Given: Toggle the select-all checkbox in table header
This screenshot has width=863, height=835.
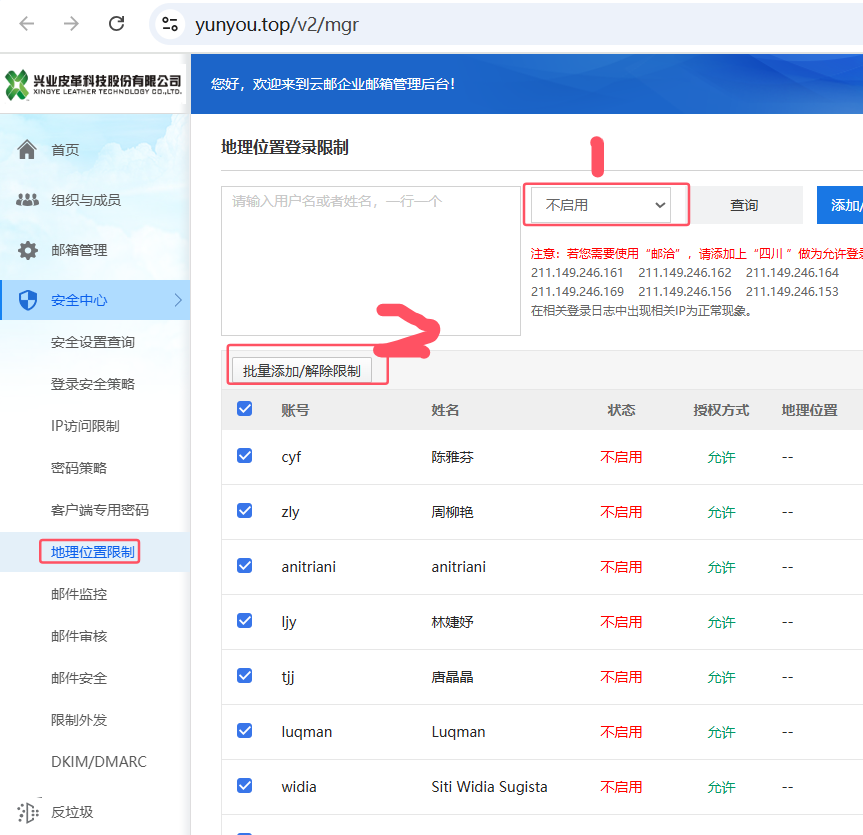Looking at the screenshot, I should tap(245, 409).
